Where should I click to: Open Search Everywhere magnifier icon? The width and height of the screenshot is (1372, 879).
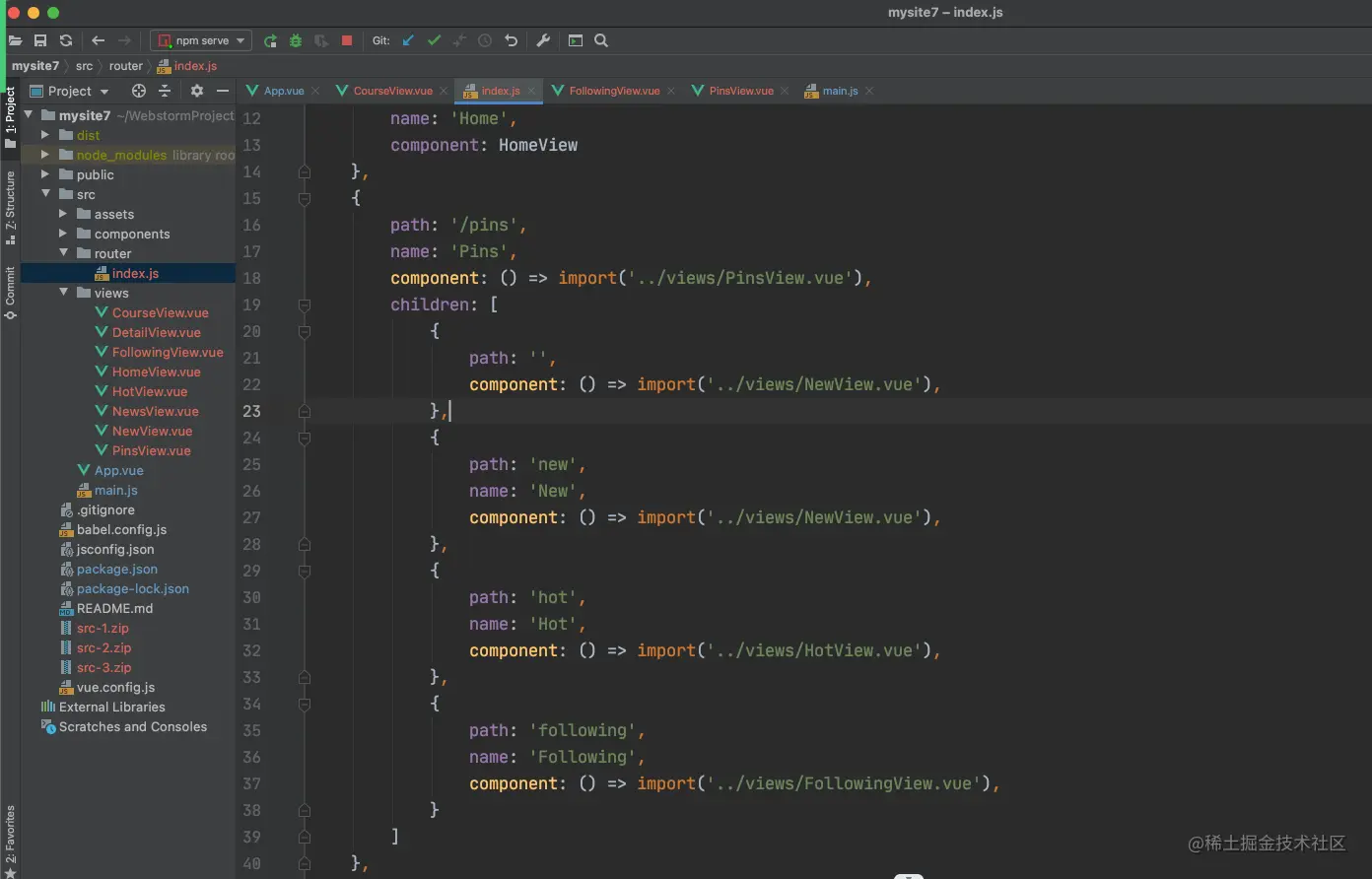point(601,40)
